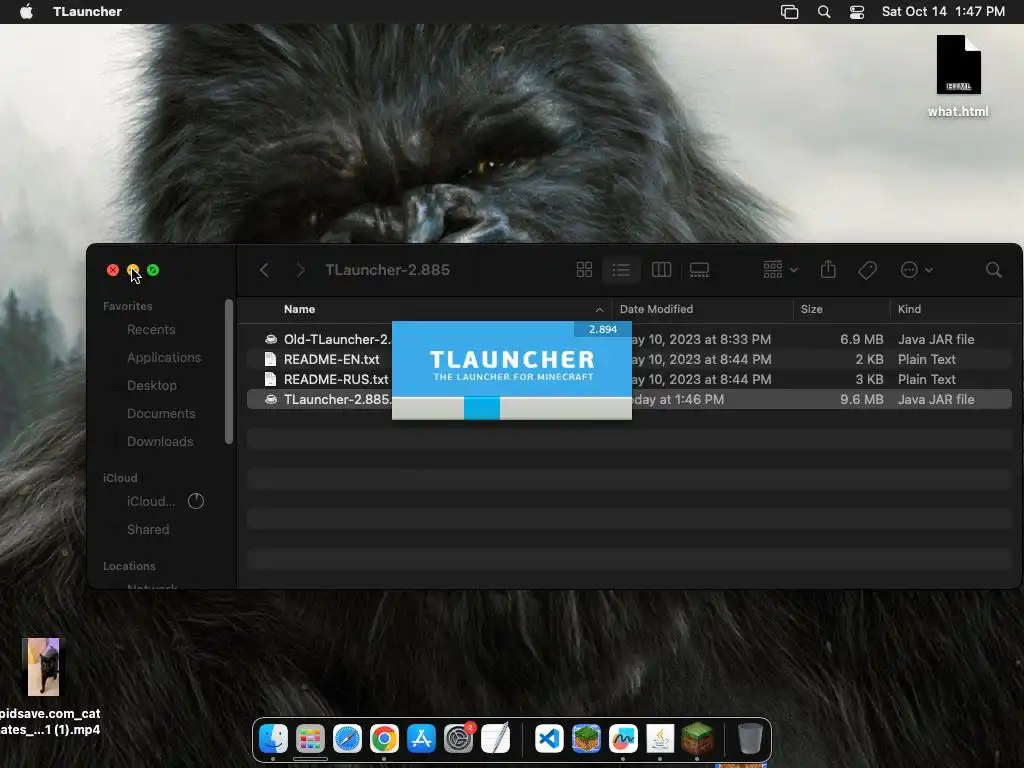Image resolution: width=1024 pixels, height=768 pixels.
Task: Click the README-RUS.txt document icon
Action: pos(270,379)
